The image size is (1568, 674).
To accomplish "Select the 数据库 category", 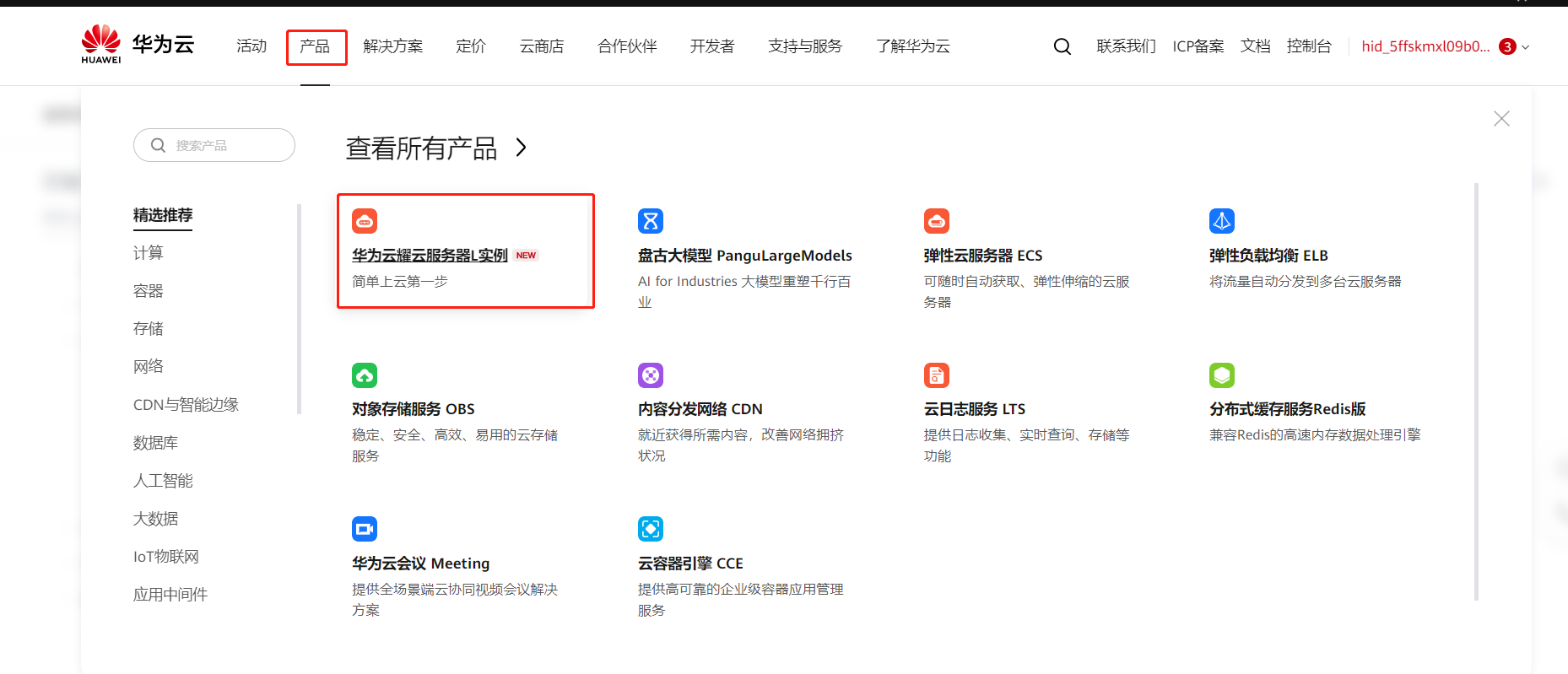I will click(156, 443).
